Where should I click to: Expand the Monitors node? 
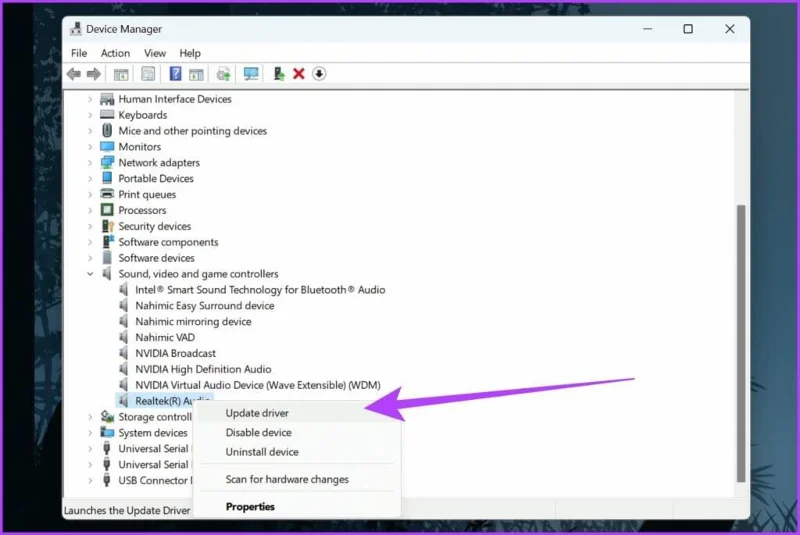(90, 147)
